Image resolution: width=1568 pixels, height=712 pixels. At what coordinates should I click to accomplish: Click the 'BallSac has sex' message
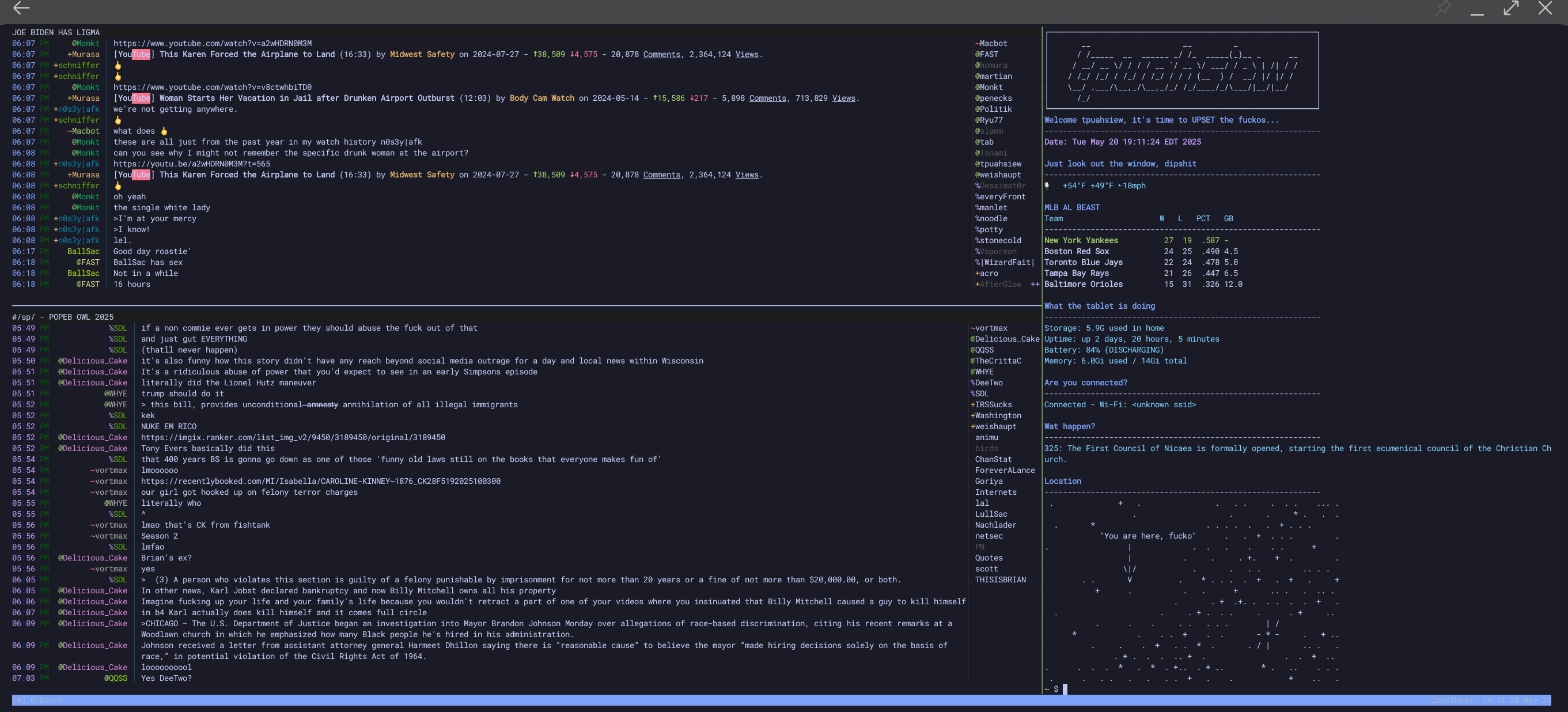148,262
